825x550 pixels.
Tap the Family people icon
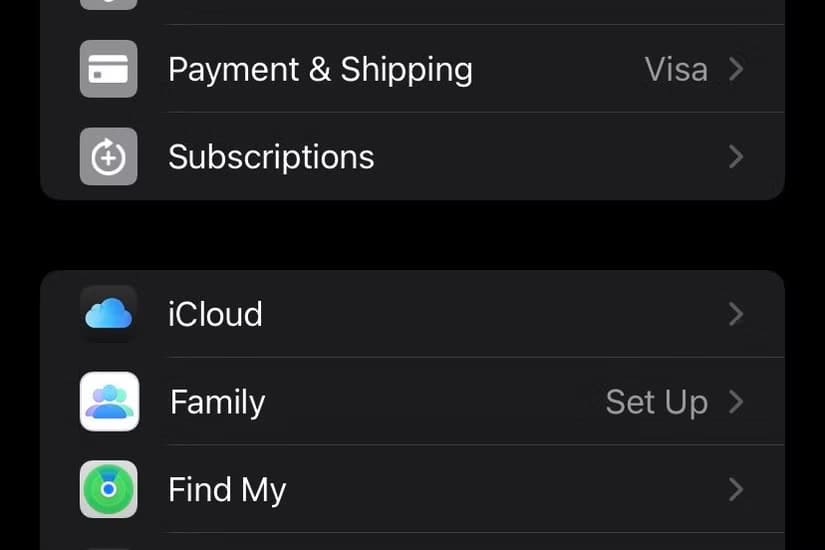(x=109, y=402)
